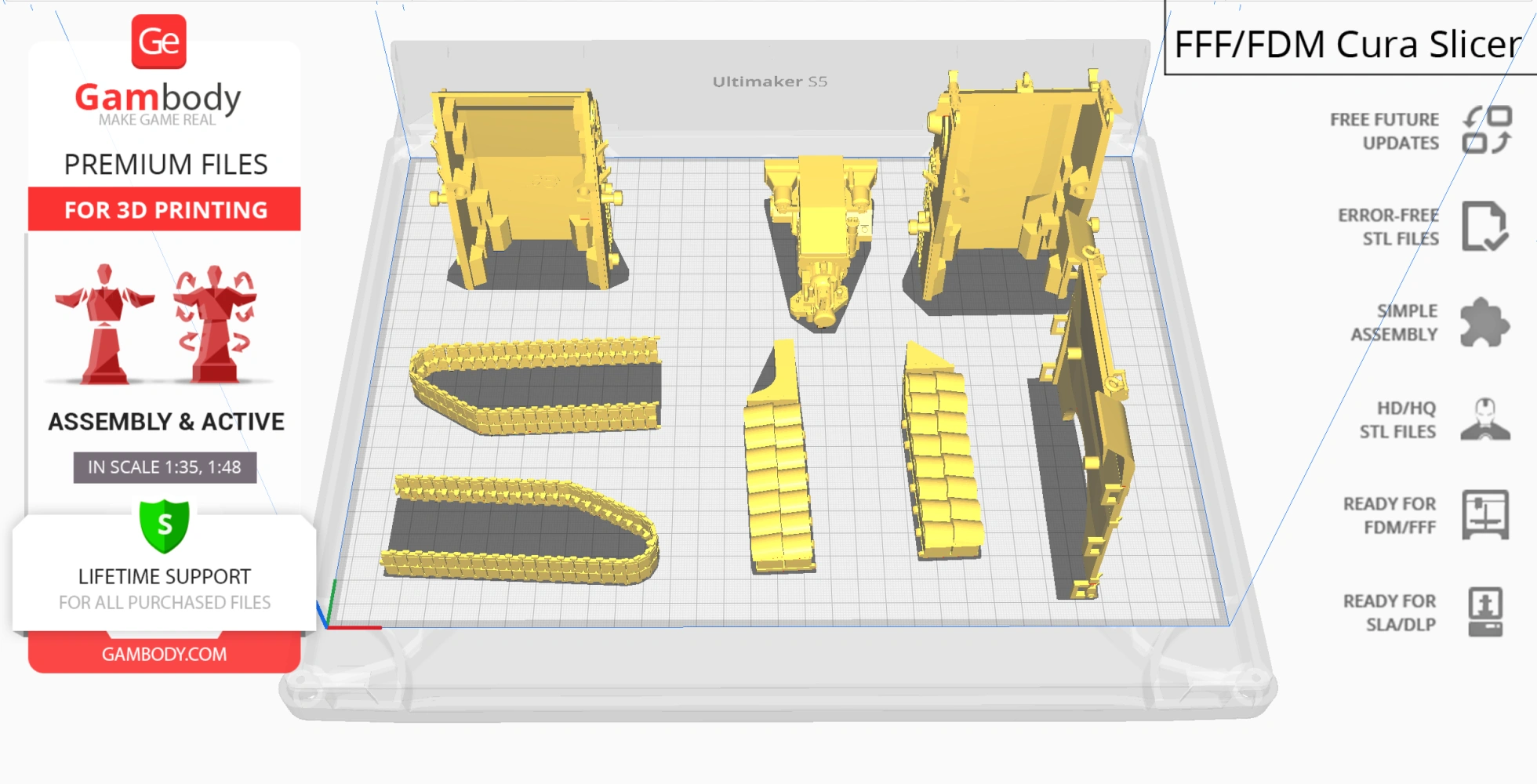Open the GAMBODY.COM link
The width and height of the screenshot is (1537, 784).
164,654
